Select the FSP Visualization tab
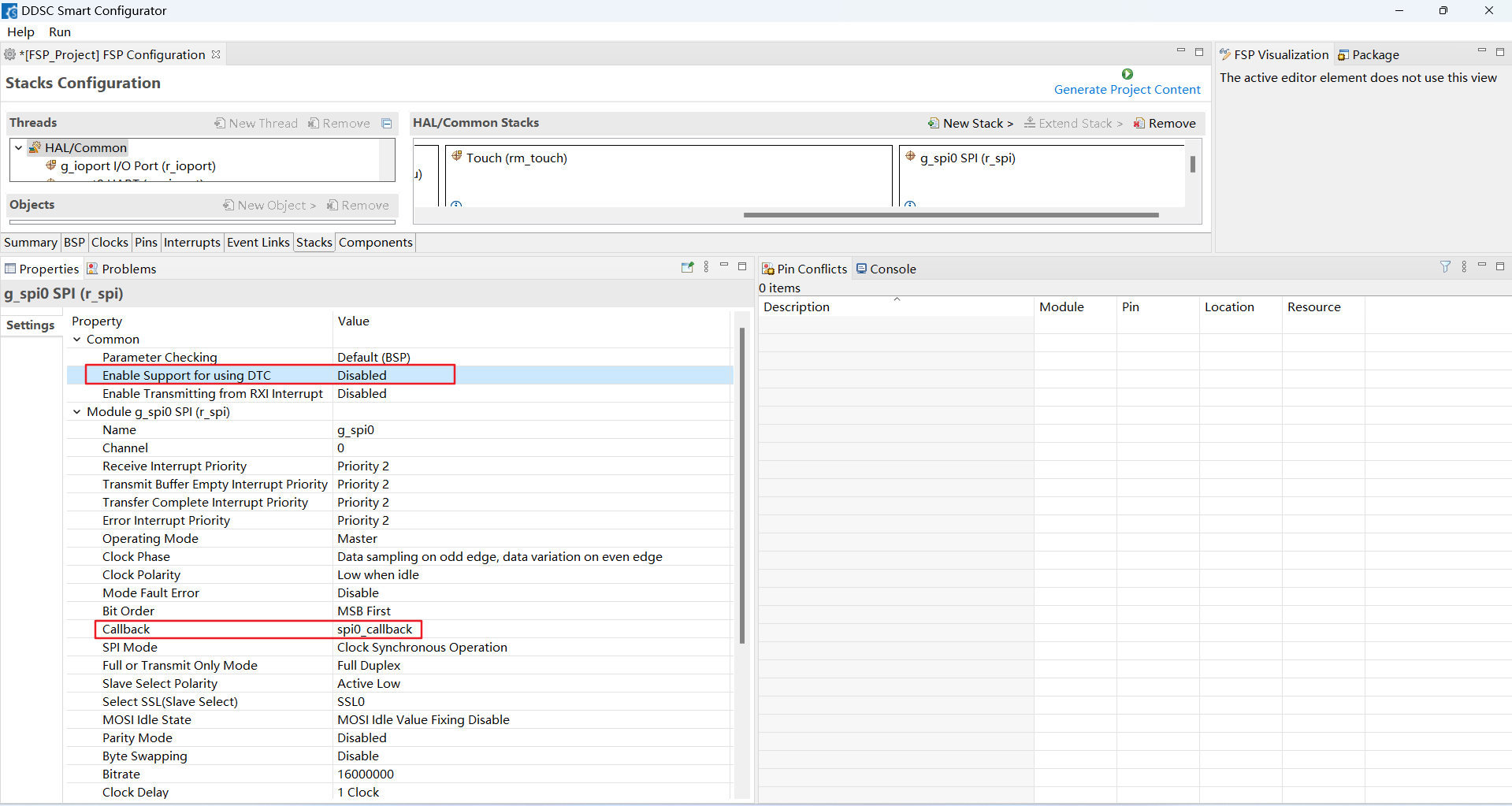The height and width of the screenshot is (806, 1512). (1274, 55)
